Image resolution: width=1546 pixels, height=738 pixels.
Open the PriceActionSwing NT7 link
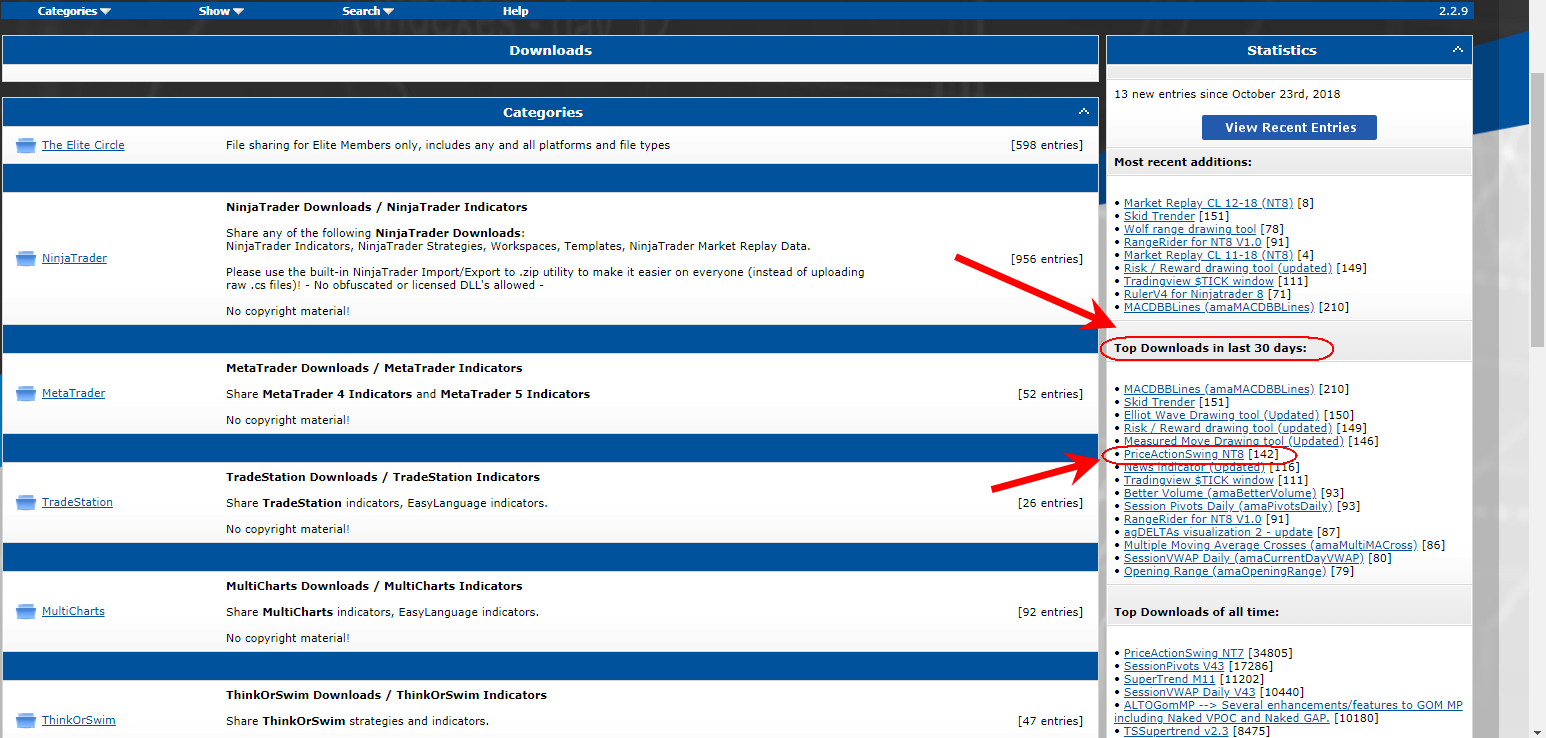pyautogui.click(x=1184, y=653)
